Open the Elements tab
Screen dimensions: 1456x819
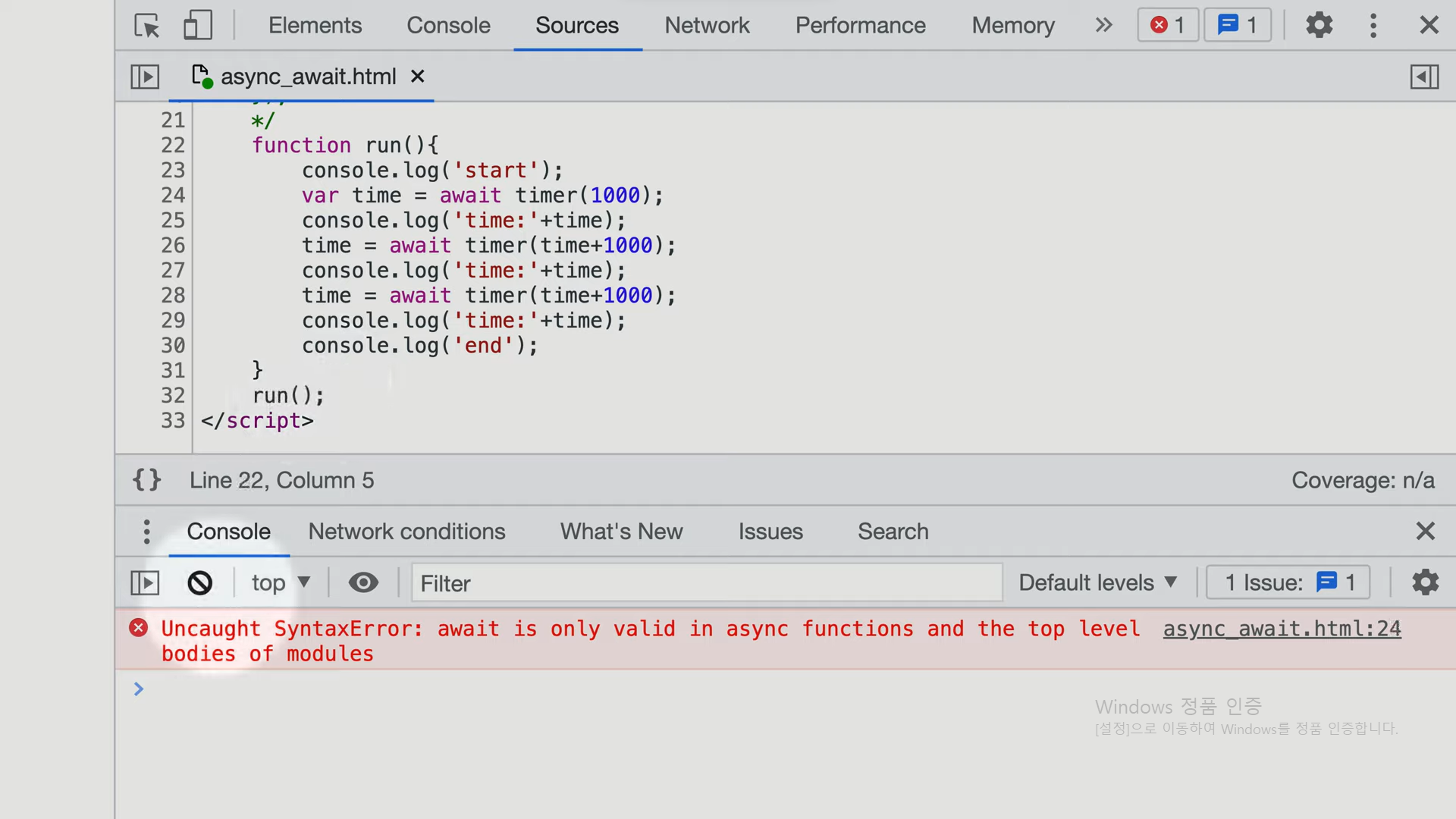(315, 25)
